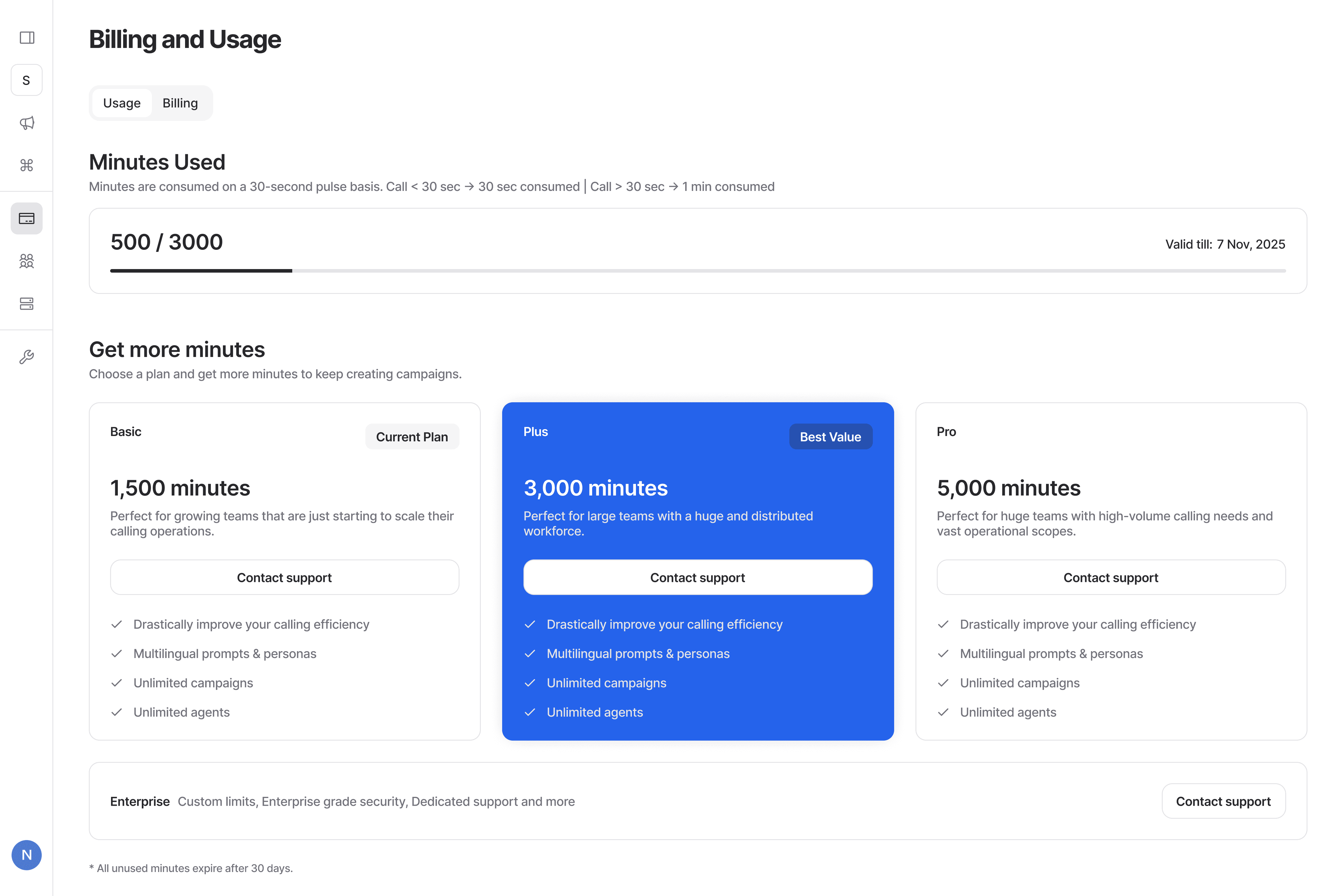This screenshot has height=896, width=1343.
Task: Toggle the sidebar panel icon
Action: 27,38
